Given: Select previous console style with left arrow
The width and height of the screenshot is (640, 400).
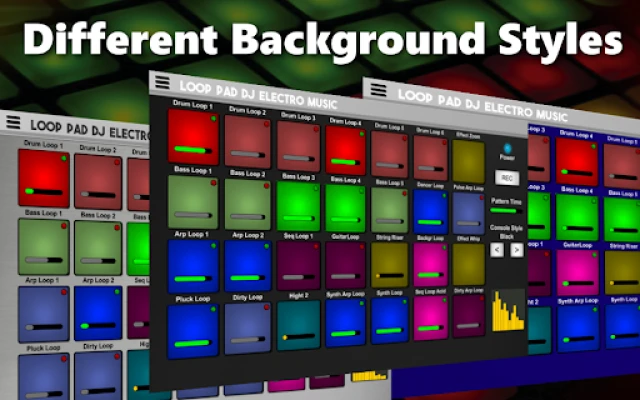Looking at the screenshot, I should coord(495,249).
